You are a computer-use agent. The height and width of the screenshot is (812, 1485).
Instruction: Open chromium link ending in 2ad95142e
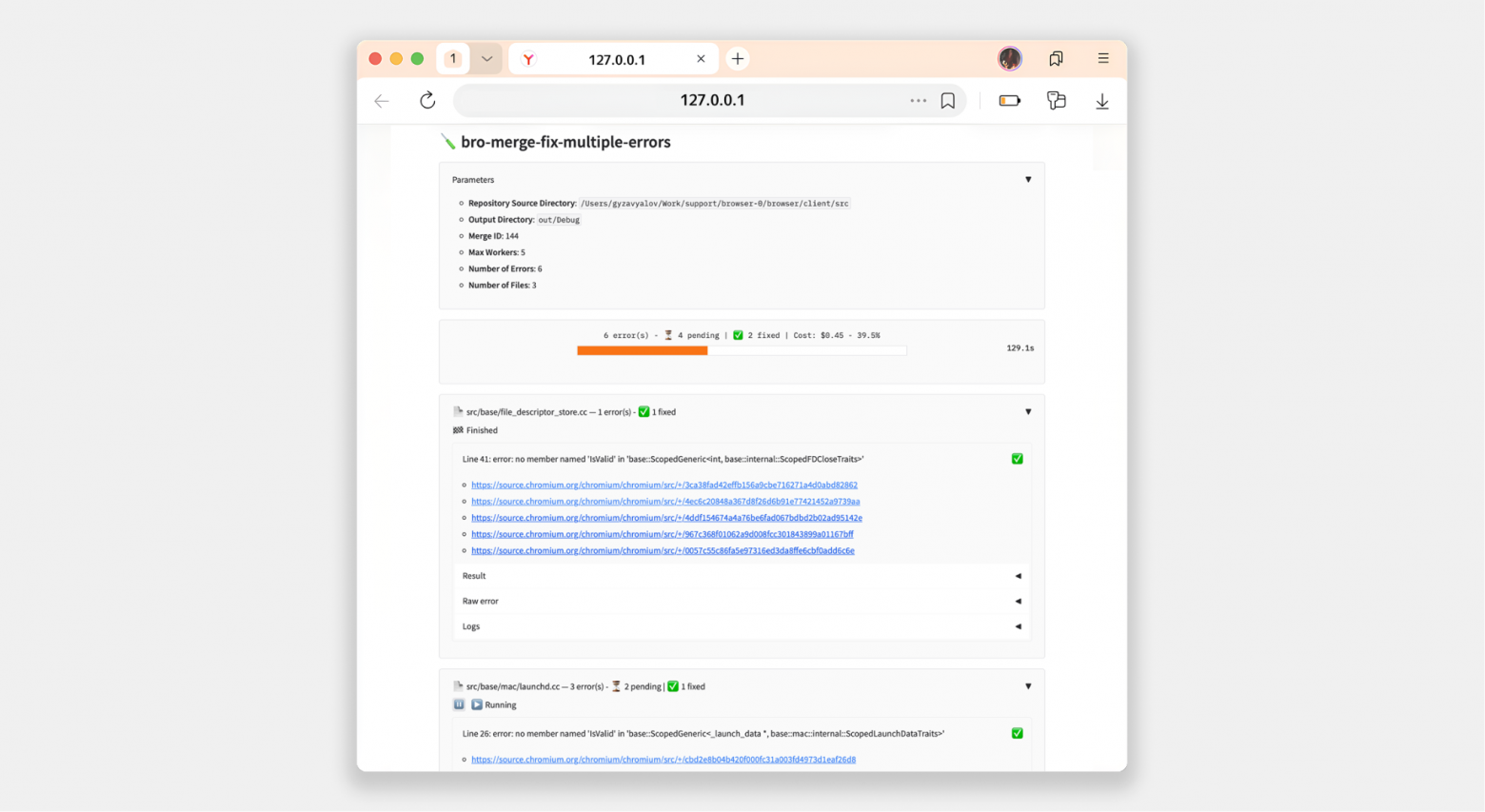(x=666, y=518)
